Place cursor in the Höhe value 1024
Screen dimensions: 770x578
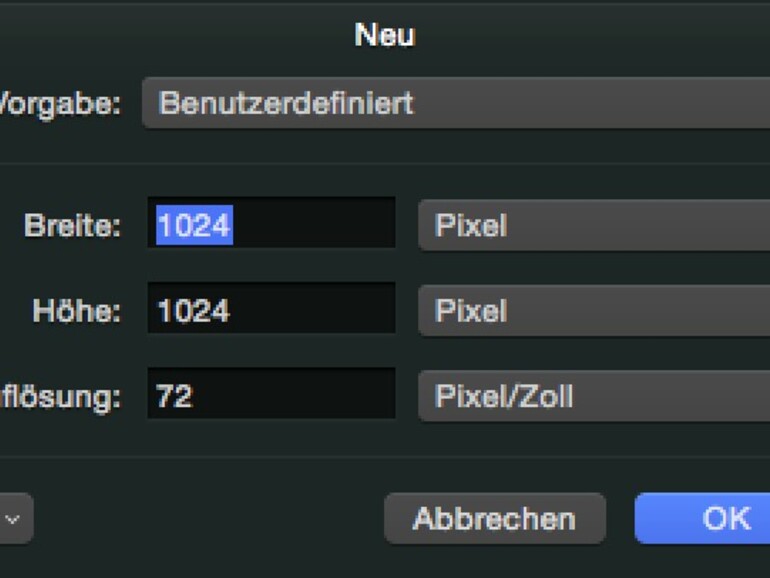[x=194, y=311]
